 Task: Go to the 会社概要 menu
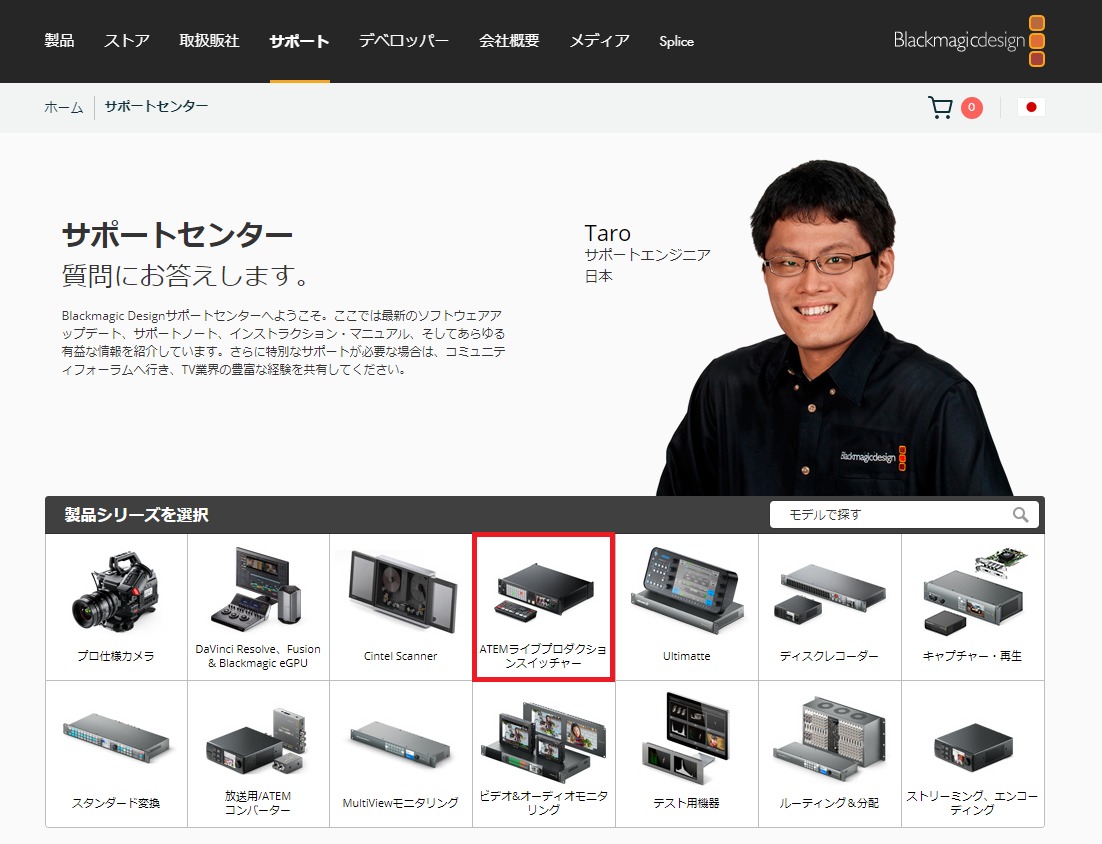pyautogui.click(x=510, y=41)
